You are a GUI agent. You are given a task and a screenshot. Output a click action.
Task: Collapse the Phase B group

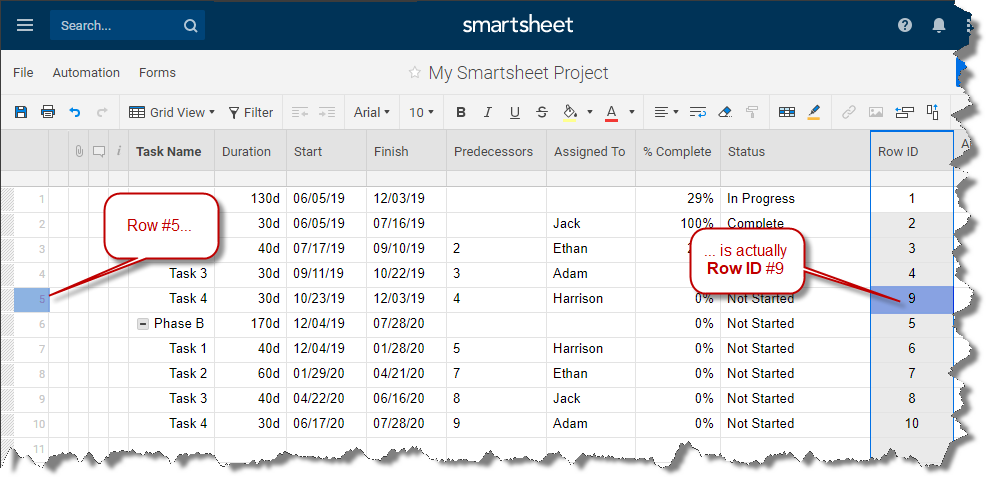pos(143,324)
